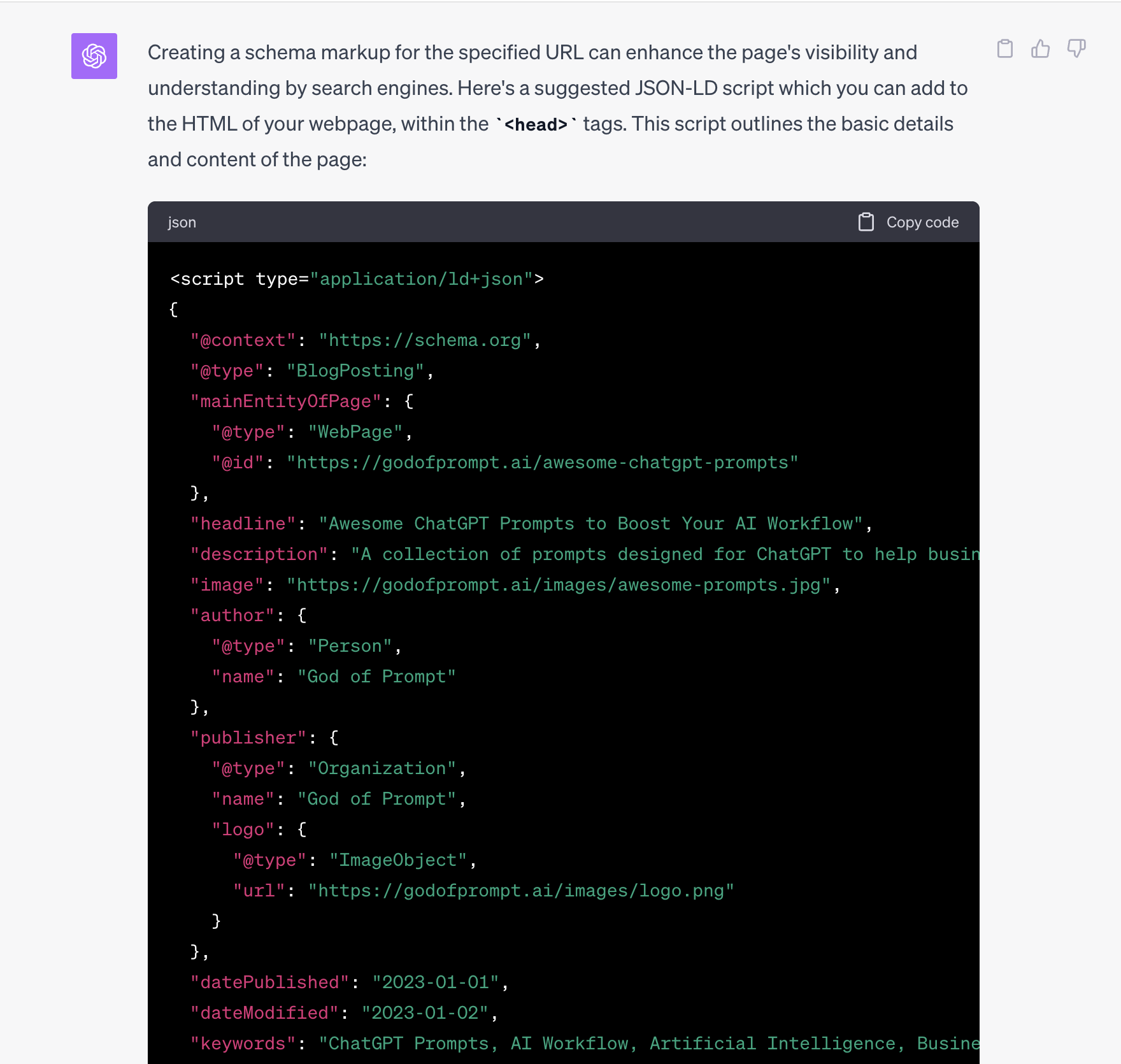Viewport: 1121px width, 1064px height.
Task: Click the clipboard icon in code header
Action: click(x=866, y=222)
